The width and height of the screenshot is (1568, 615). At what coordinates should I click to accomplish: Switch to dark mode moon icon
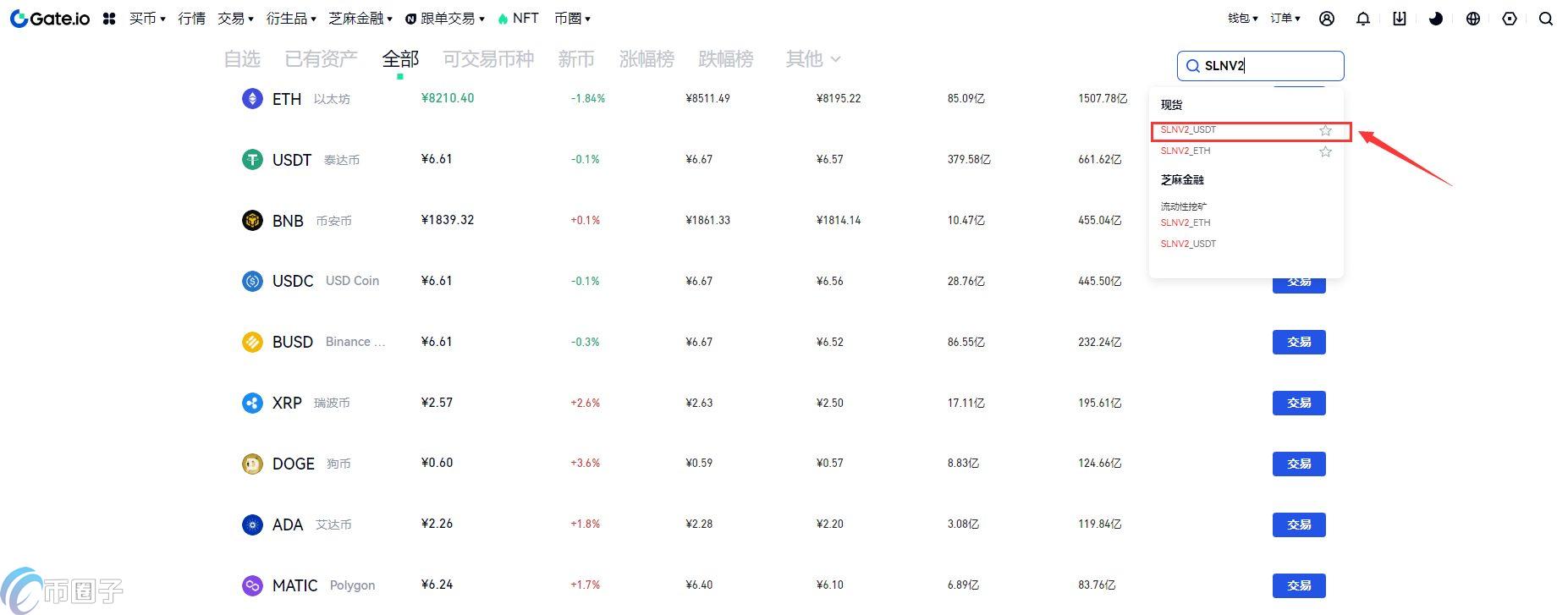pos(1436,19)
